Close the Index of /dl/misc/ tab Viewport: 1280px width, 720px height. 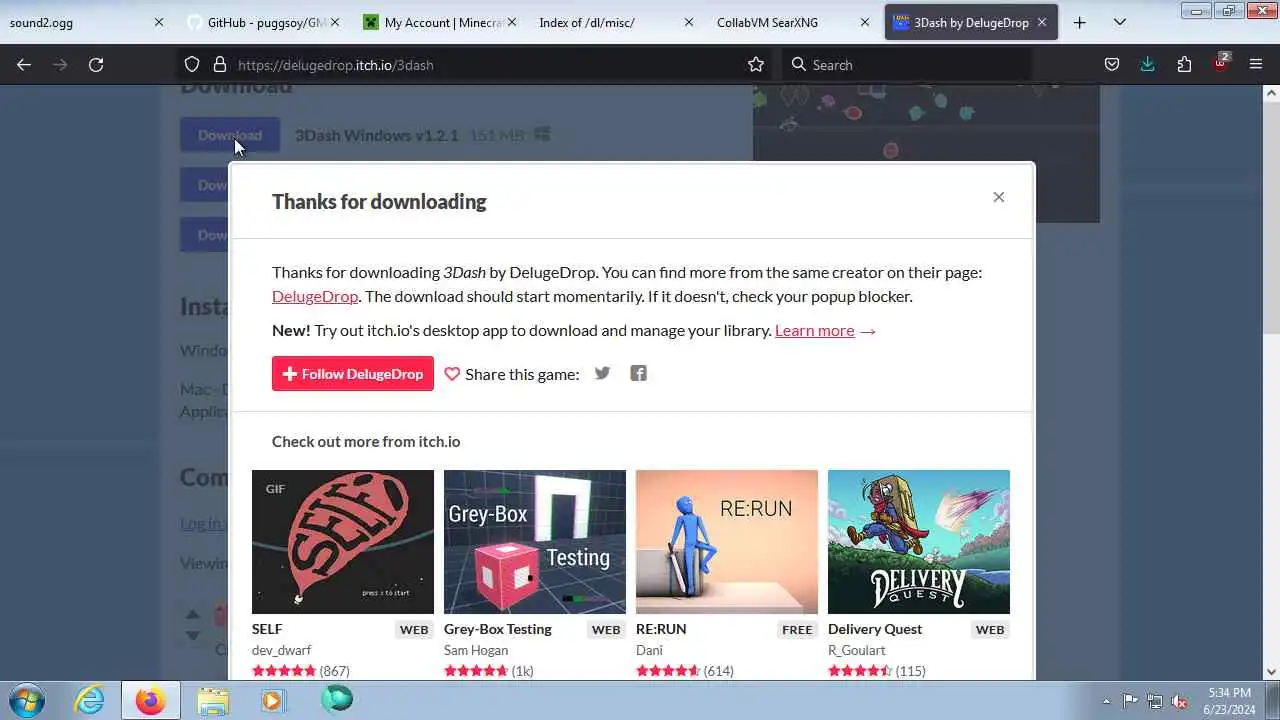(x=688, y=22)
